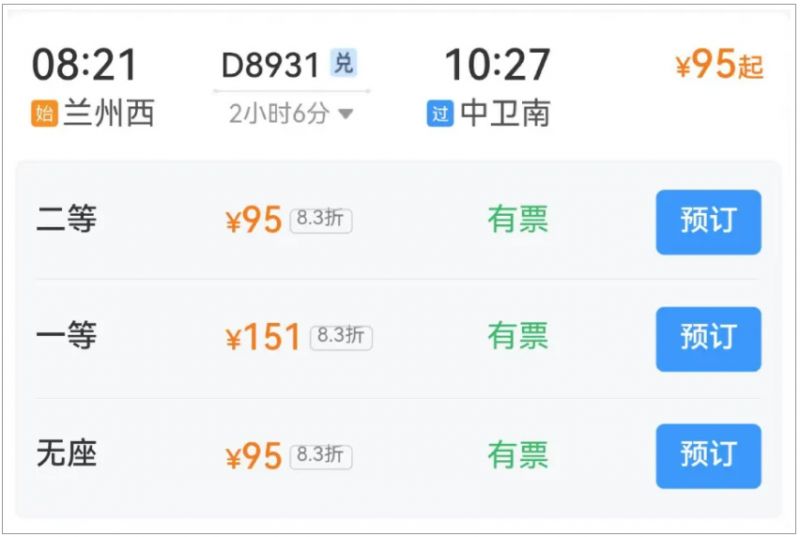Book the 二等 seat with 预订

pos(708,222)
